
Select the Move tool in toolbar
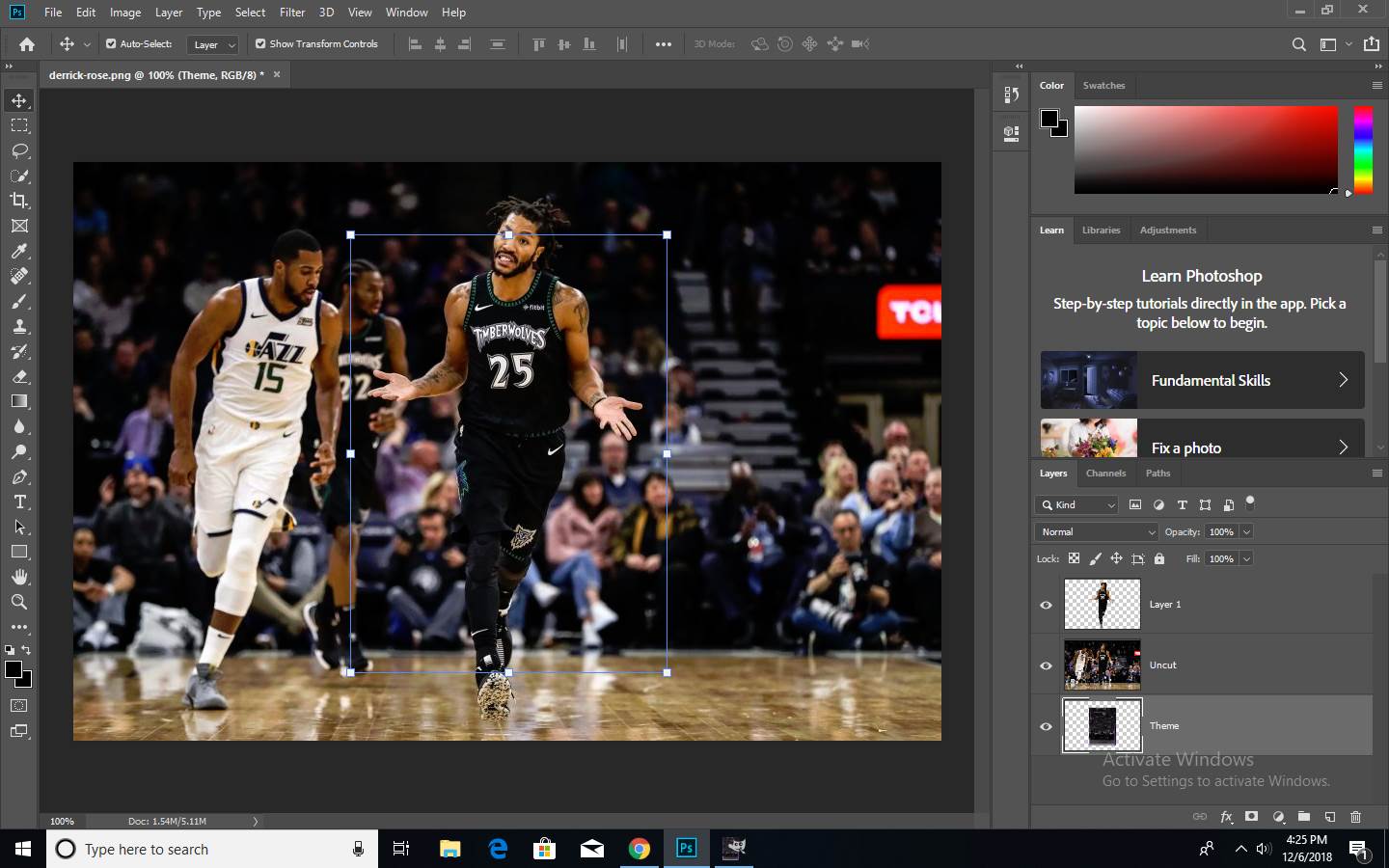coord(19,100)
